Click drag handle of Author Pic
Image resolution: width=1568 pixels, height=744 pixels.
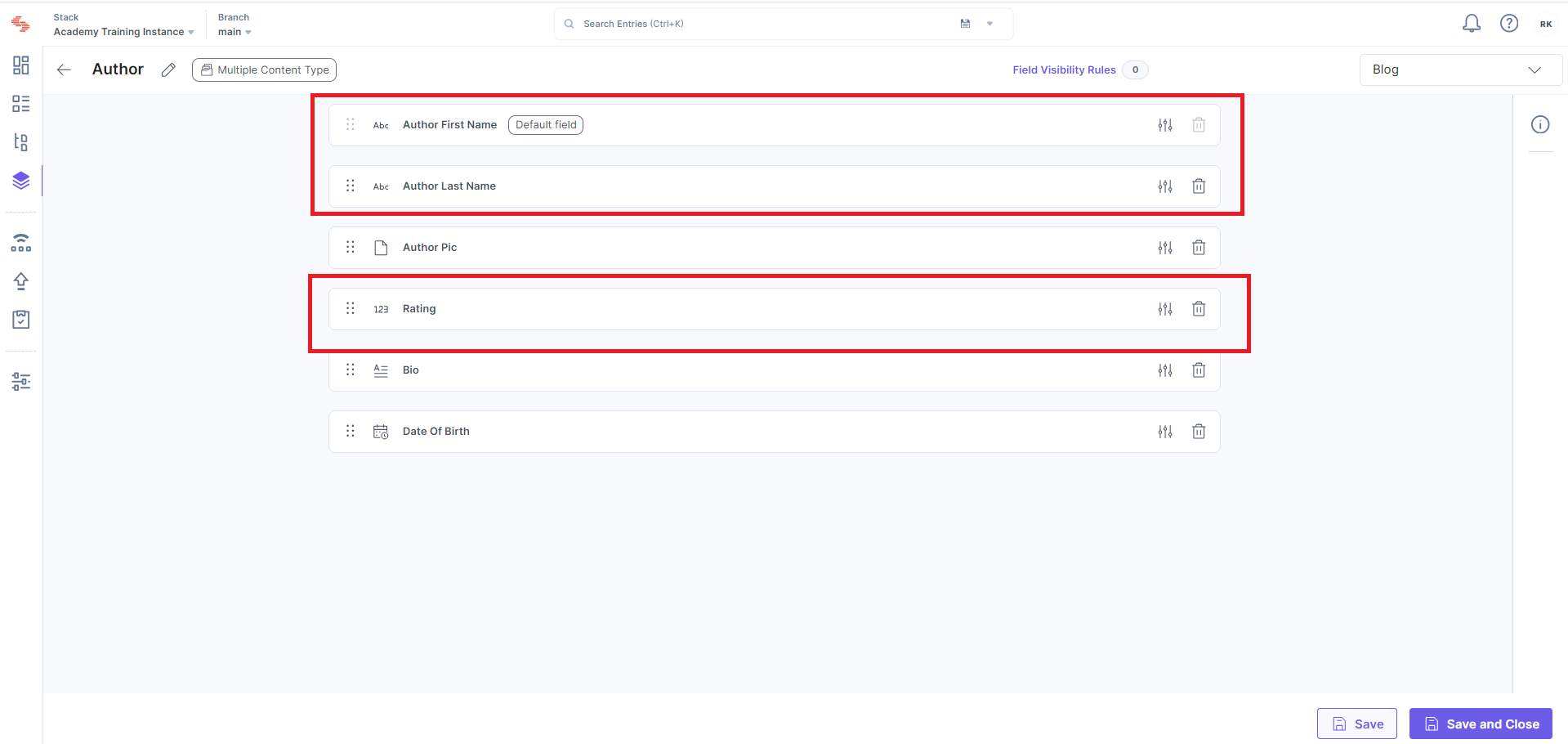pos(351,247)
